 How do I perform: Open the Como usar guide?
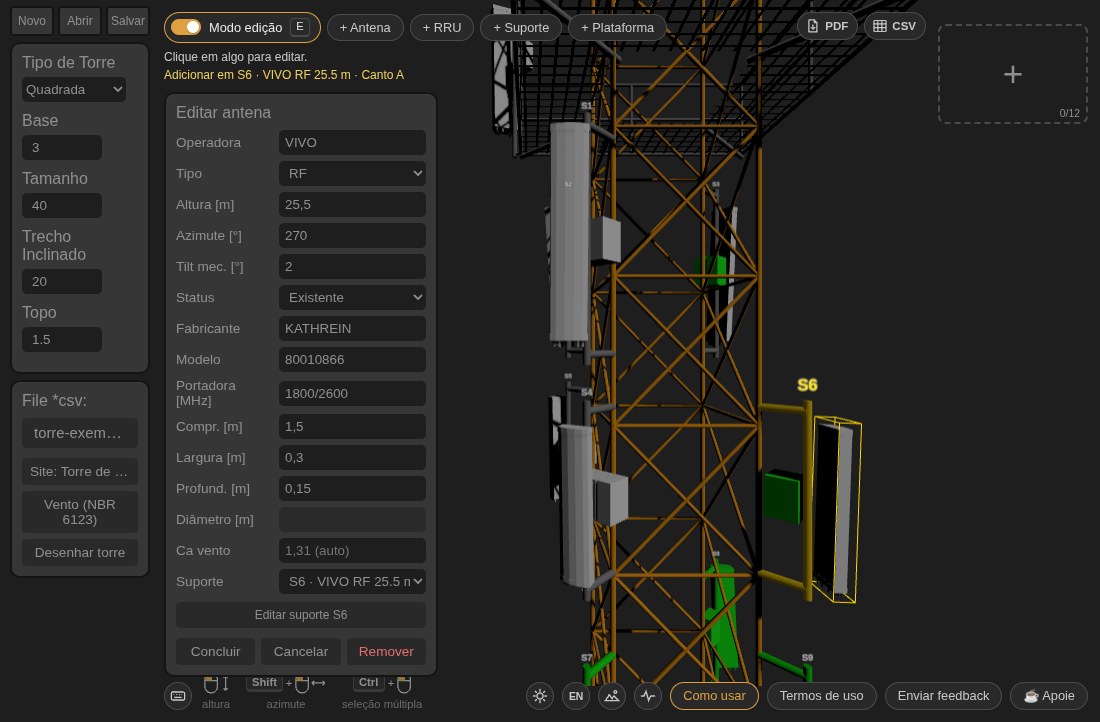point(714,696)
